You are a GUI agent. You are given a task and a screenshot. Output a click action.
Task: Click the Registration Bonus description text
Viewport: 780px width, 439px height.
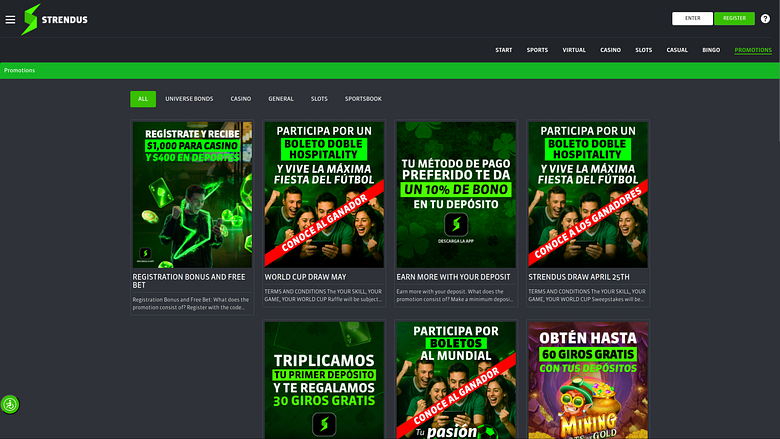point(191,303)
